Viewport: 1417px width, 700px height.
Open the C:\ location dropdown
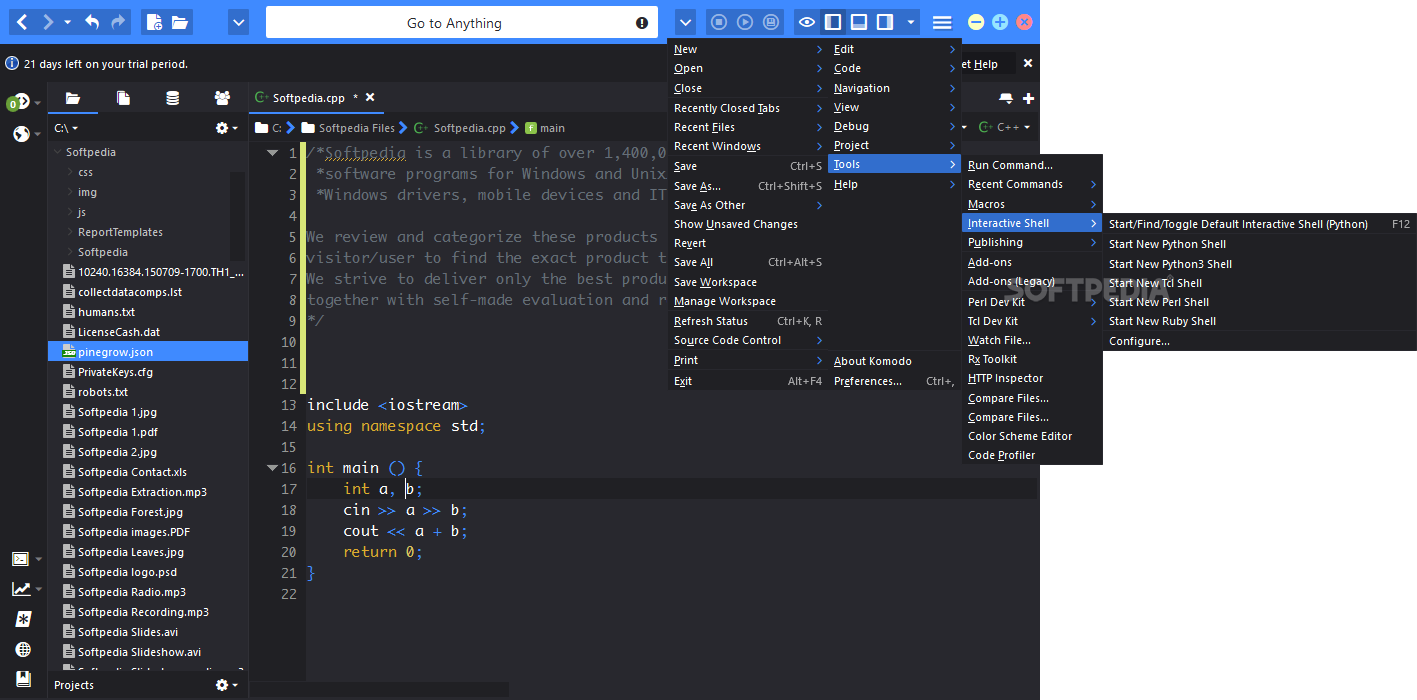pos(66,128)
